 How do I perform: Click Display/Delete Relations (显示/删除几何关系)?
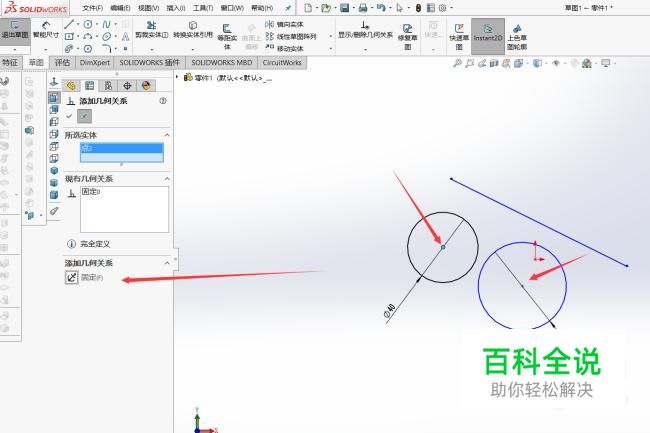pos(365,30)
